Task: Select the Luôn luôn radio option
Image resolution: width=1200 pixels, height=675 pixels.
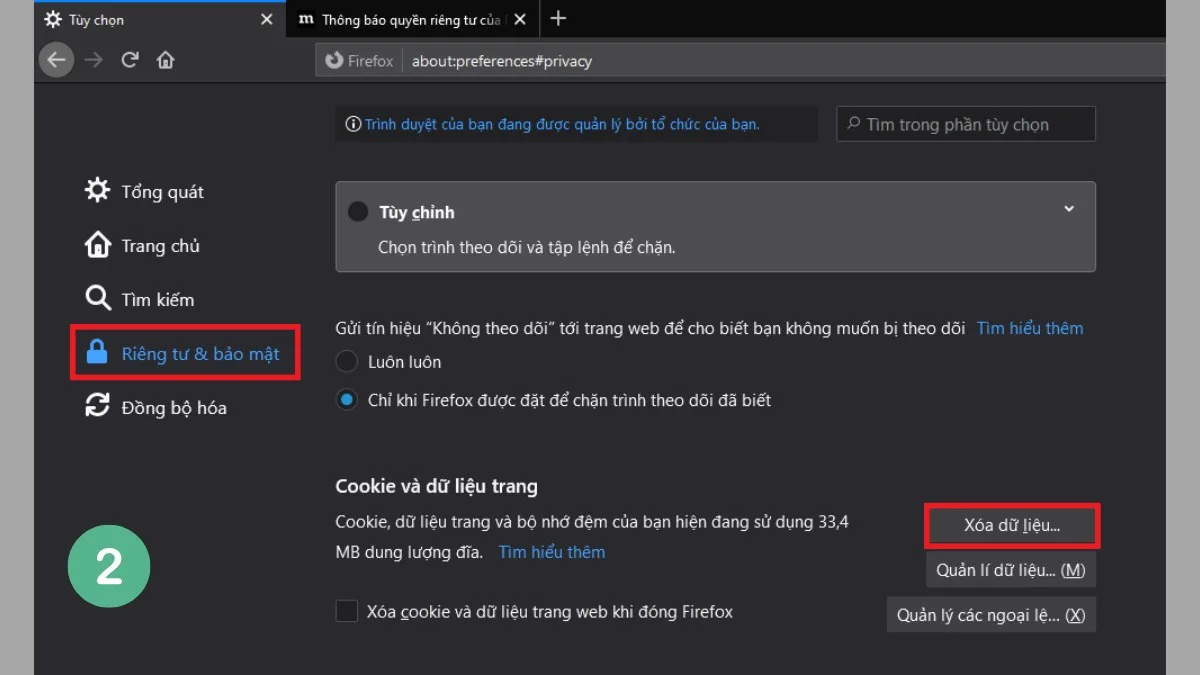Action: click(x=346, y=361)
